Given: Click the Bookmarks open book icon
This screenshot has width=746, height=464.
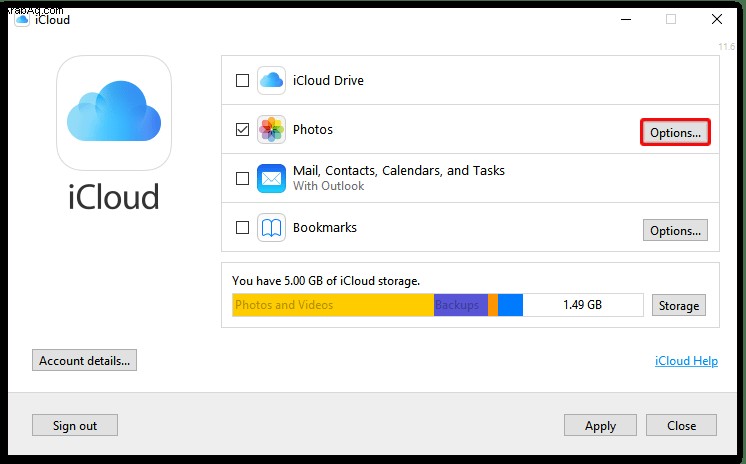Looking at the screenshot, I should (271, 227).
